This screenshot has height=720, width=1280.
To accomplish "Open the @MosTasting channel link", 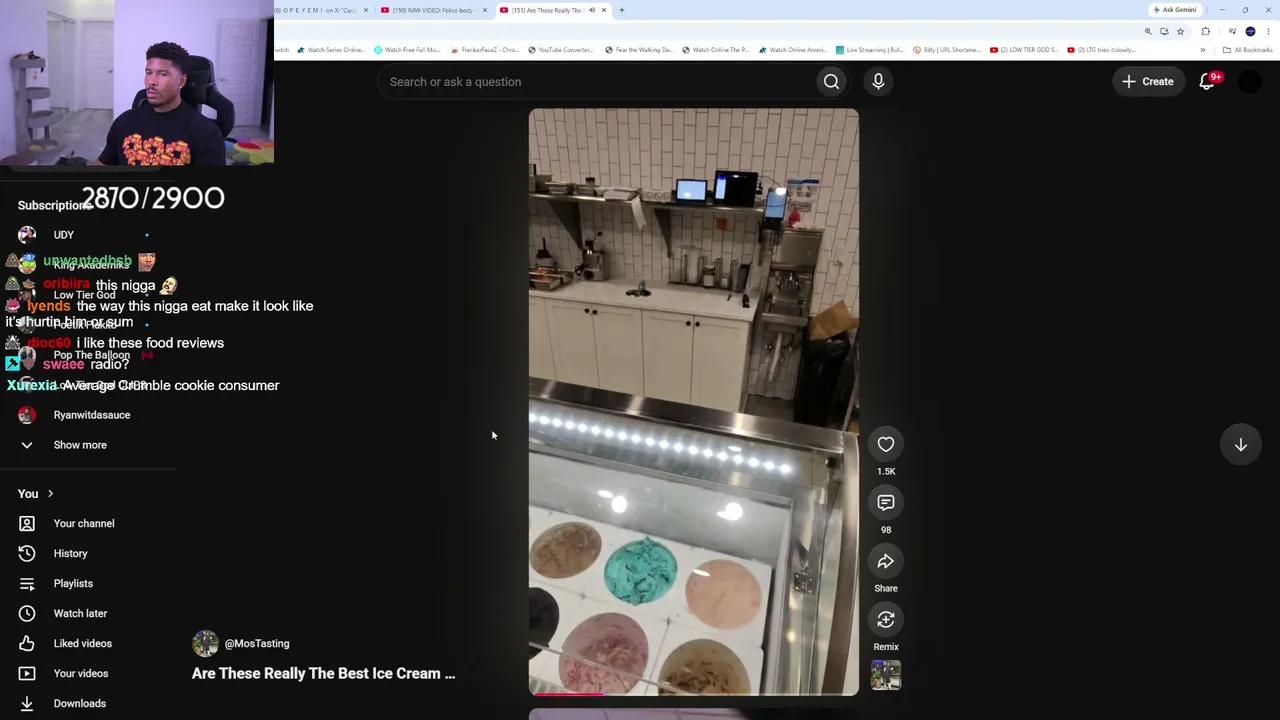I will pyautogui.click(x=257, y=644).
